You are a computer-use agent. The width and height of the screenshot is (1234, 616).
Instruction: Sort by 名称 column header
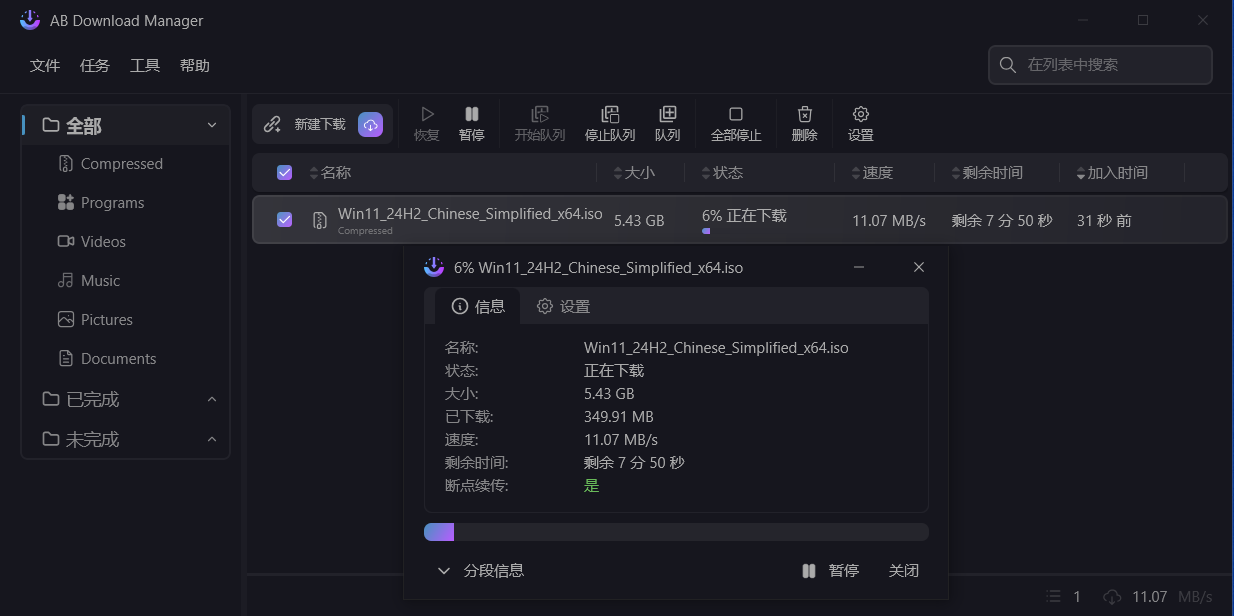[330, 173]
